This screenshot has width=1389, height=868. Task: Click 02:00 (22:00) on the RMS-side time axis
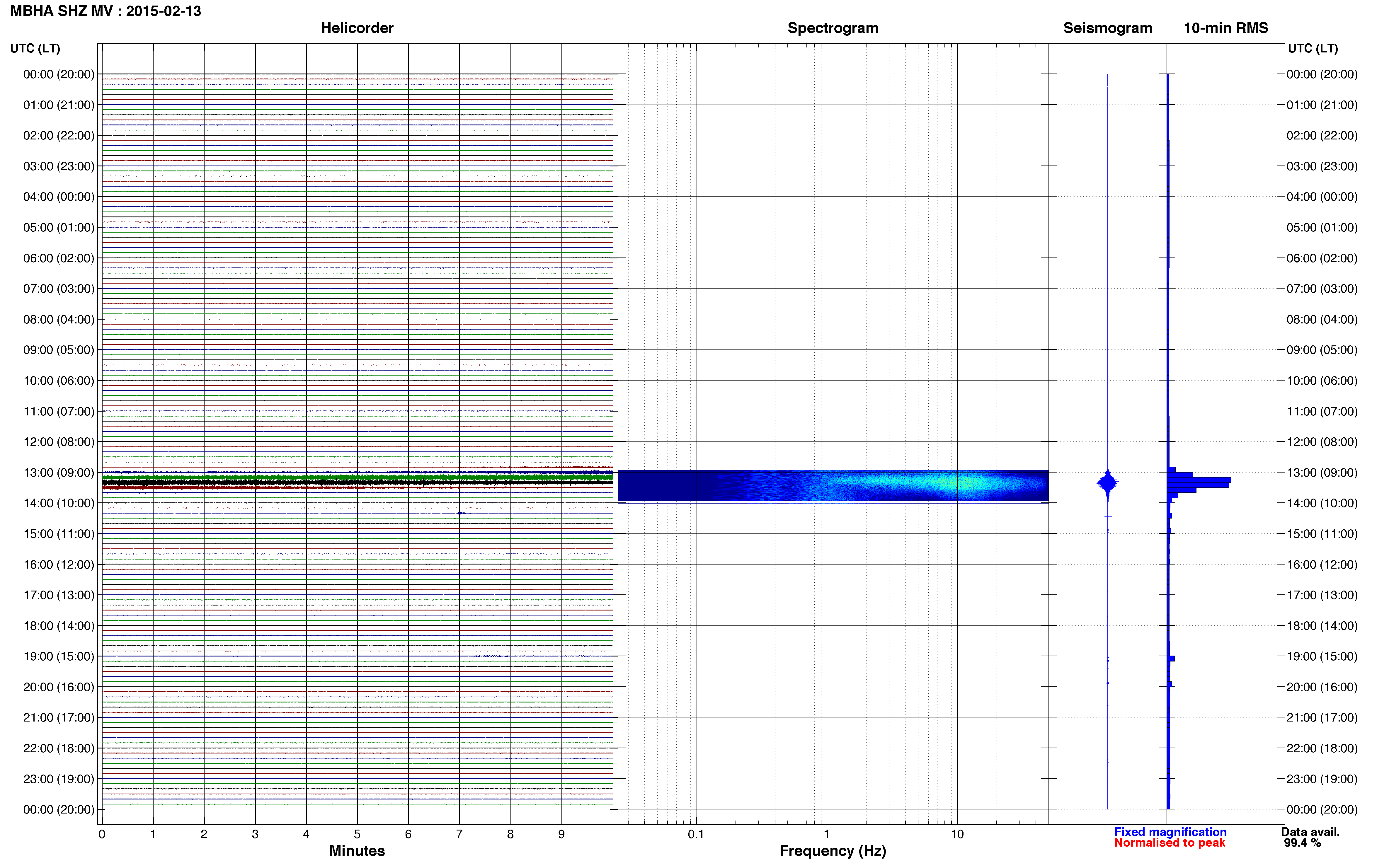1322,135
